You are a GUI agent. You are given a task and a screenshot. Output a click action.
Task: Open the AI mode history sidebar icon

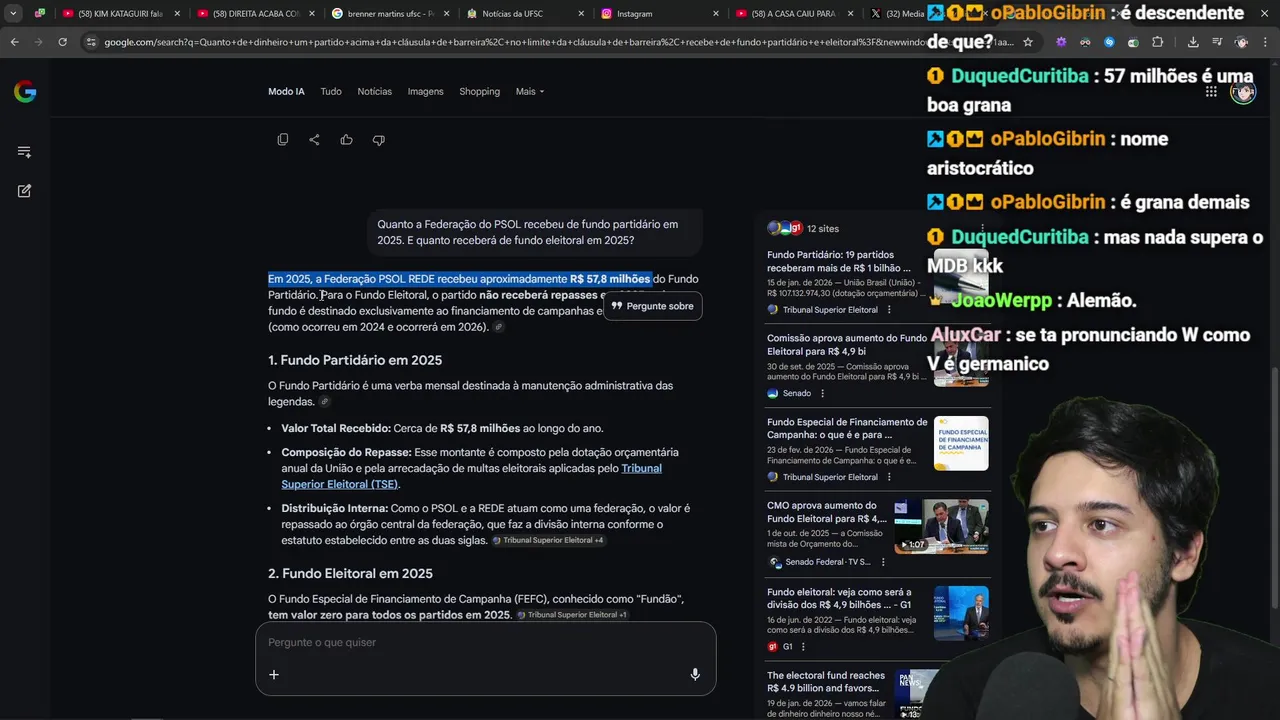point(24,152)
